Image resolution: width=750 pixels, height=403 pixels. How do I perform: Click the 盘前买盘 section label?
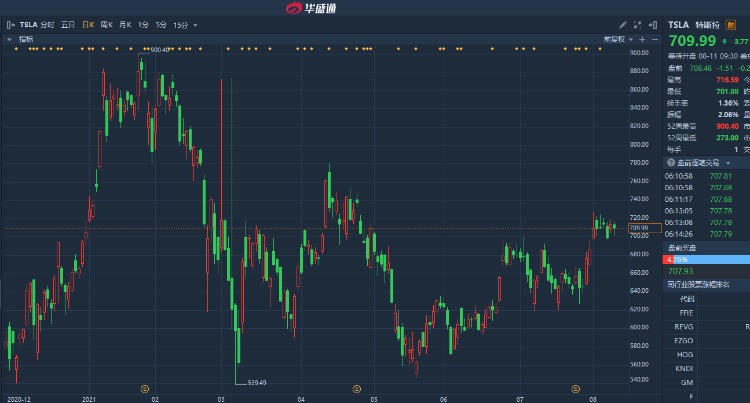click(x=682, y=248)
